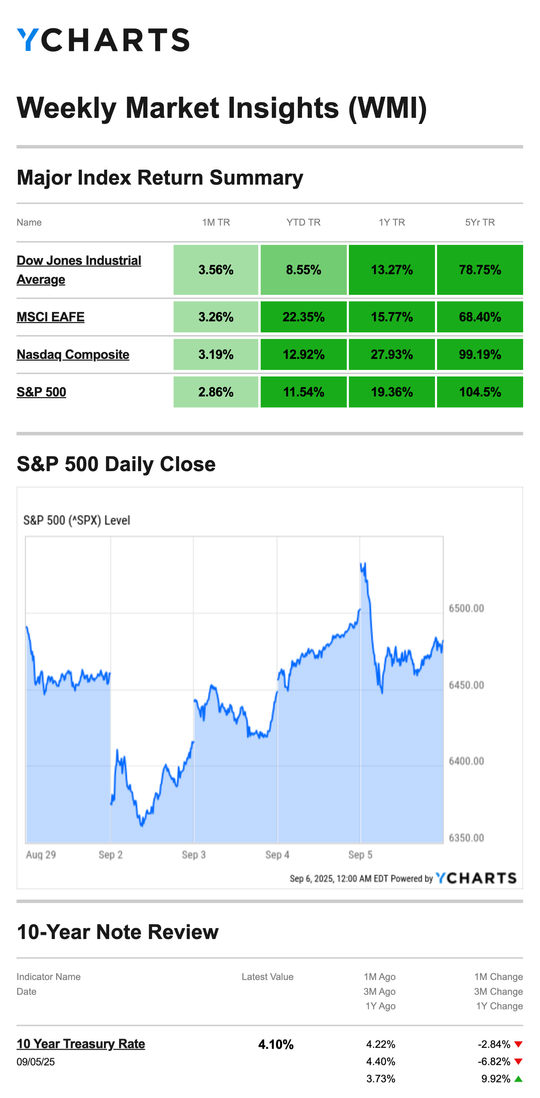
Task: Click green up arrow beside 9.92%
Action: click(518, 1079)
